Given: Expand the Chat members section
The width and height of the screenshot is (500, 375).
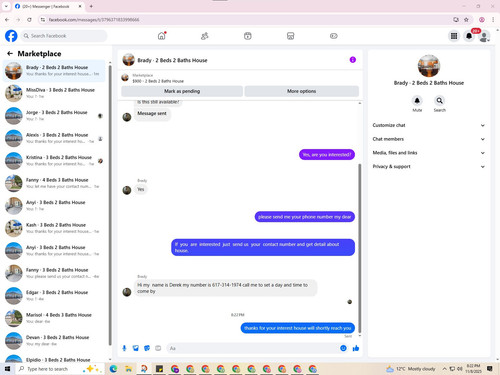Looking at the screenshot, I should click(x=429, y=139).
